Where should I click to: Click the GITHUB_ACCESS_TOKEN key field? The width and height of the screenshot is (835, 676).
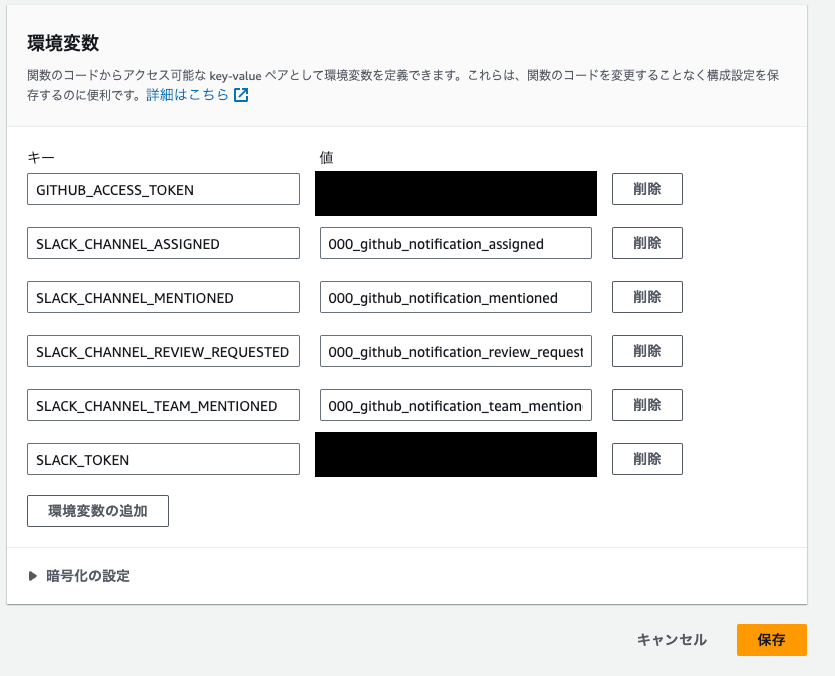[x=163, y=188]
